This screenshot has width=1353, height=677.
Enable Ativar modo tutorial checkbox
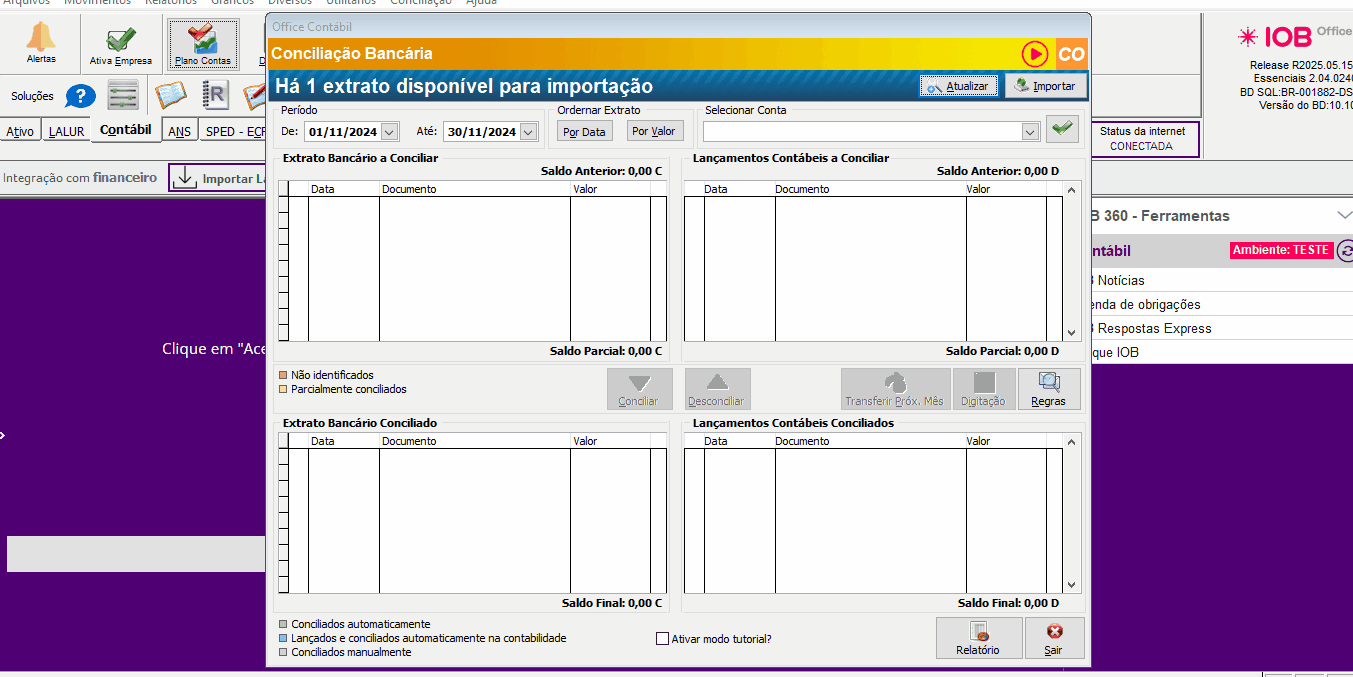(662, 639)
